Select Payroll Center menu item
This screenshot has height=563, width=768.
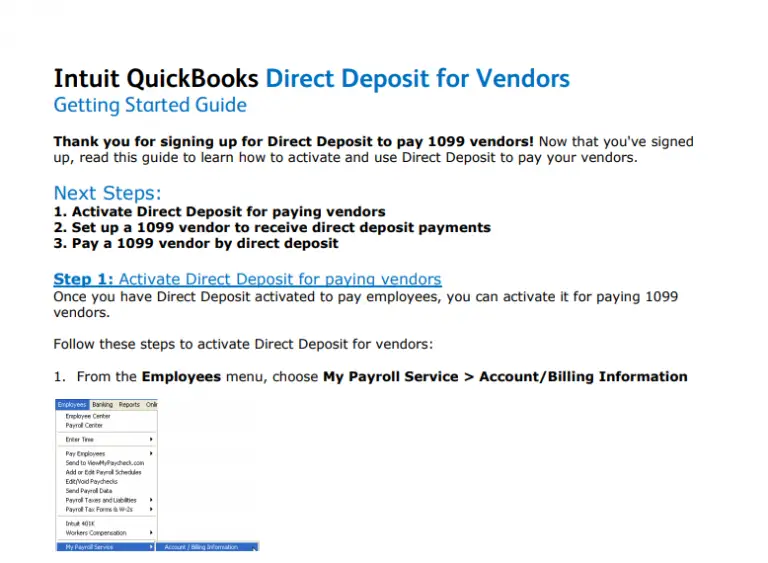84,425
